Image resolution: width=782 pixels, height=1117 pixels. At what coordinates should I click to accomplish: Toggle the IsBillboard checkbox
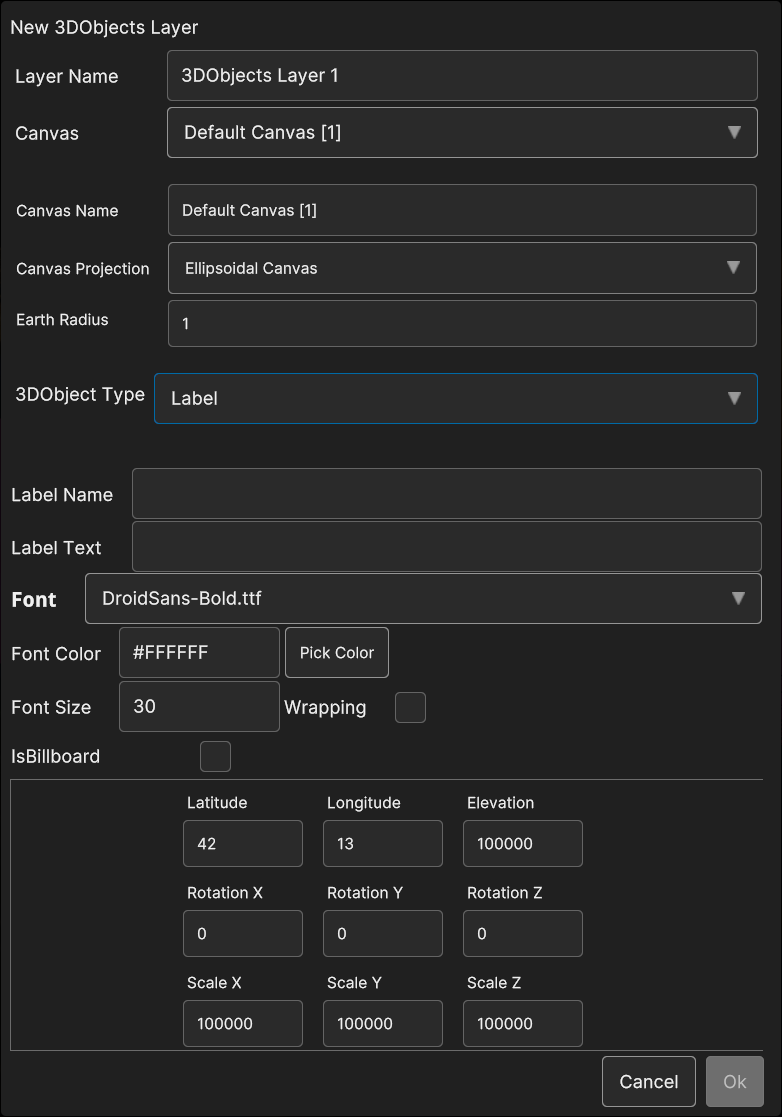[215, 756]
